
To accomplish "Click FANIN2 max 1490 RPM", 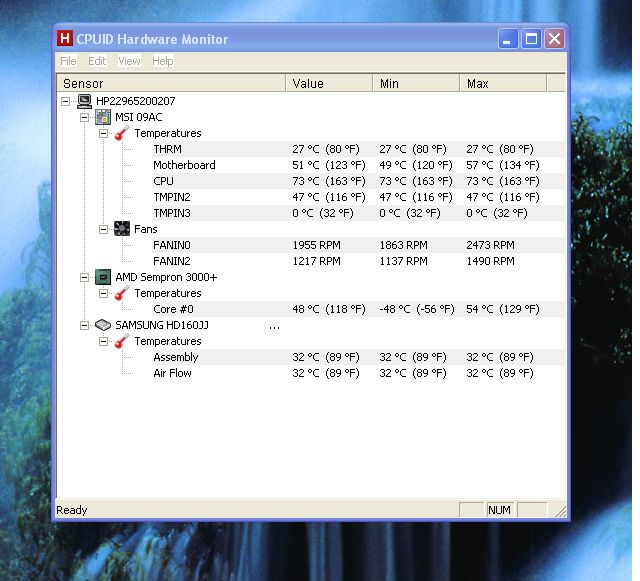I will pyautogui.click(x=490, y=261).
